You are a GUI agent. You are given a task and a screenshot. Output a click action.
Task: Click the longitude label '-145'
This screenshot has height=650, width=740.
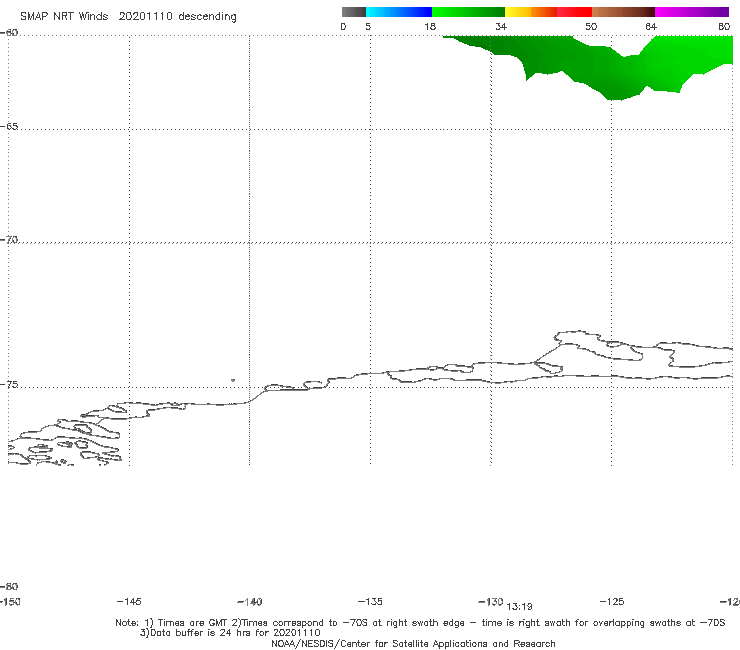tap(129, 601)
